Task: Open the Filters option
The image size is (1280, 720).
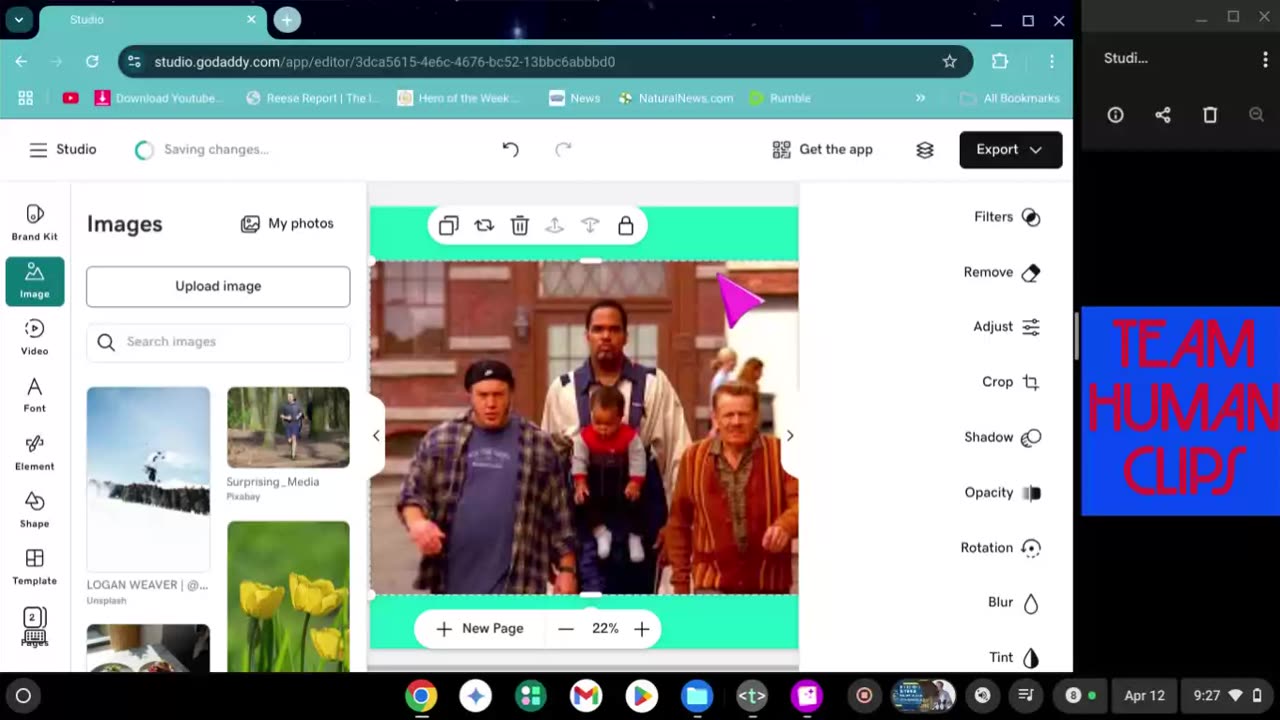Action: (x=1007, y=217)
